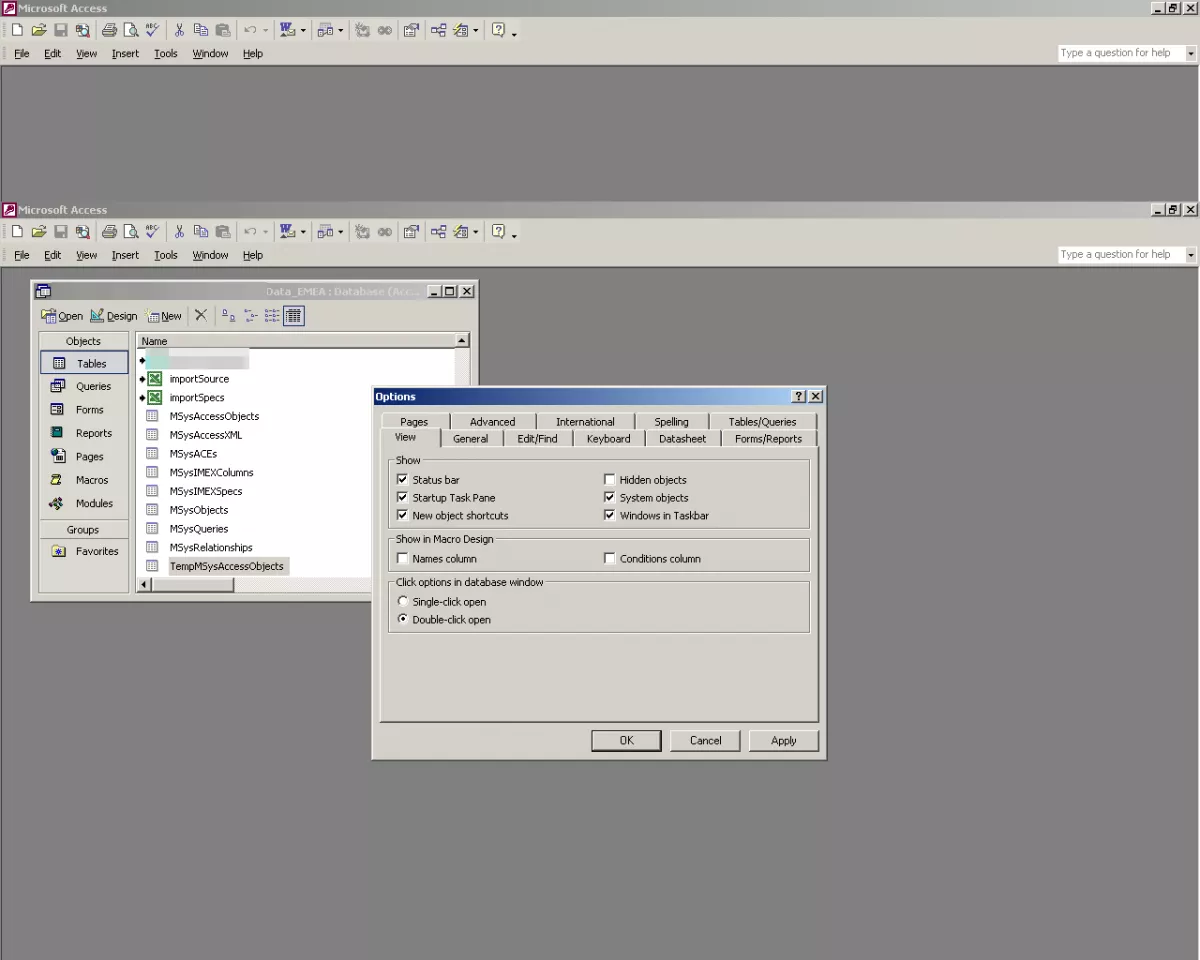Expand Analyze dropdown arrow in empty Access window
This screenshot has width=1200, height=960.
pos(340,30)
